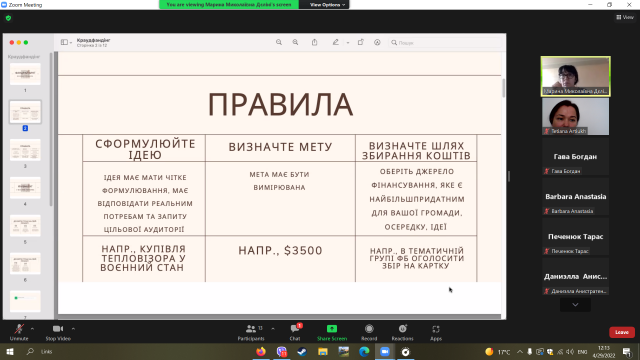Toggle the sidebar view menu in Preview

66,42
